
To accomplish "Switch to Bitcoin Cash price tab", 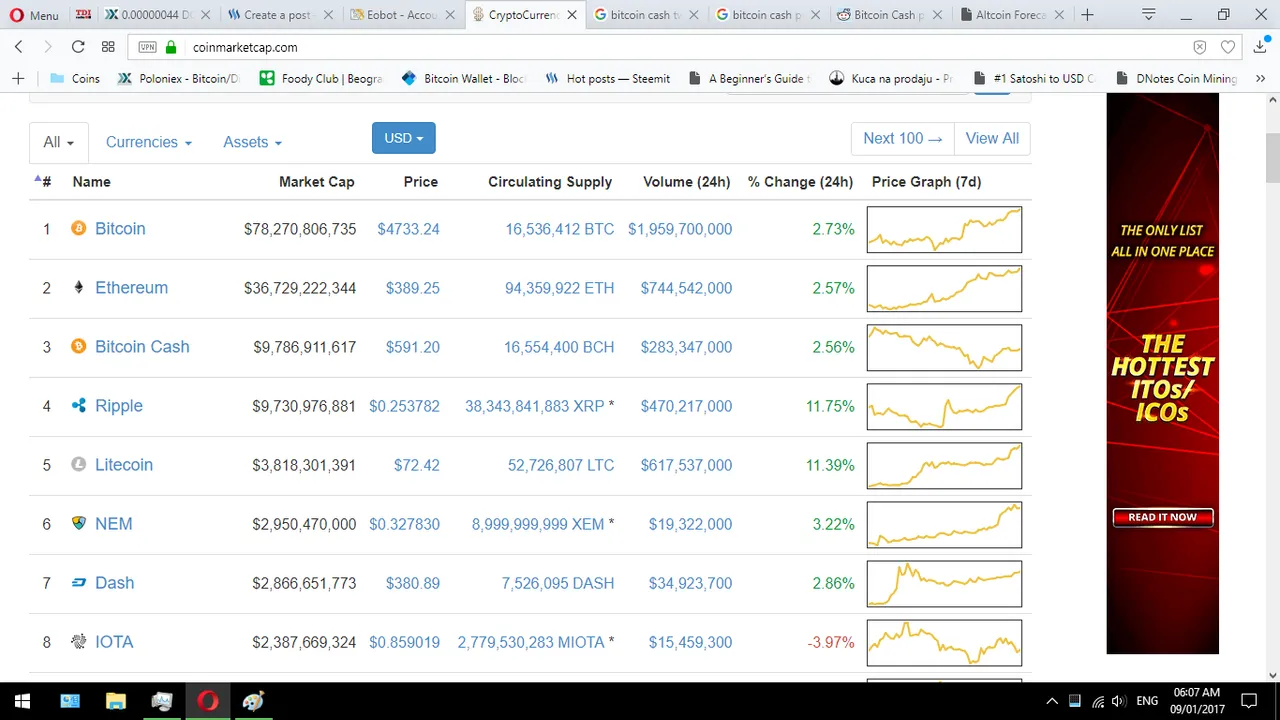I will [x=888, y=15].
